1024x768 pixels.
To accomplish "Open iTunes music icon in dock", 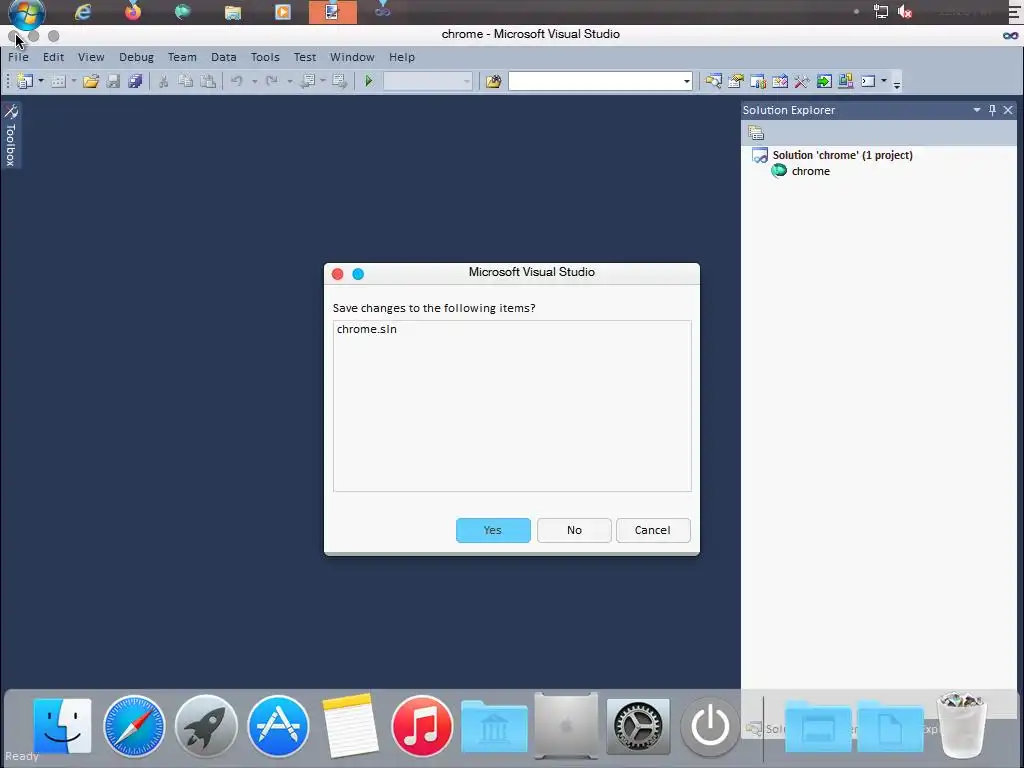I will point(422,726).
